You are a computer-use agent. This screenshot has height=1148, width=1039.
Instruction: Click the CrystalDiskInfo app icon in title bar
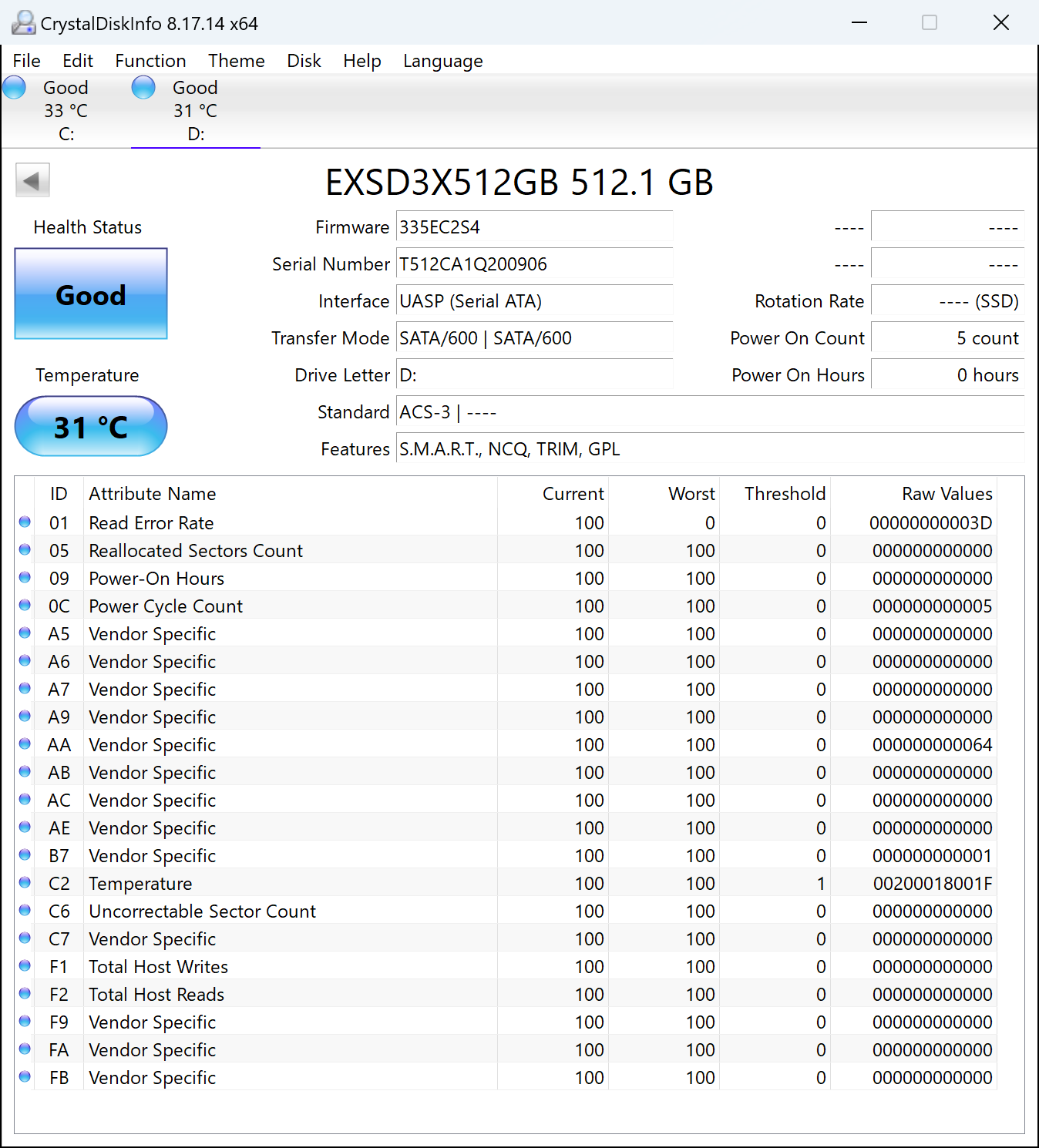coord(23,23)
